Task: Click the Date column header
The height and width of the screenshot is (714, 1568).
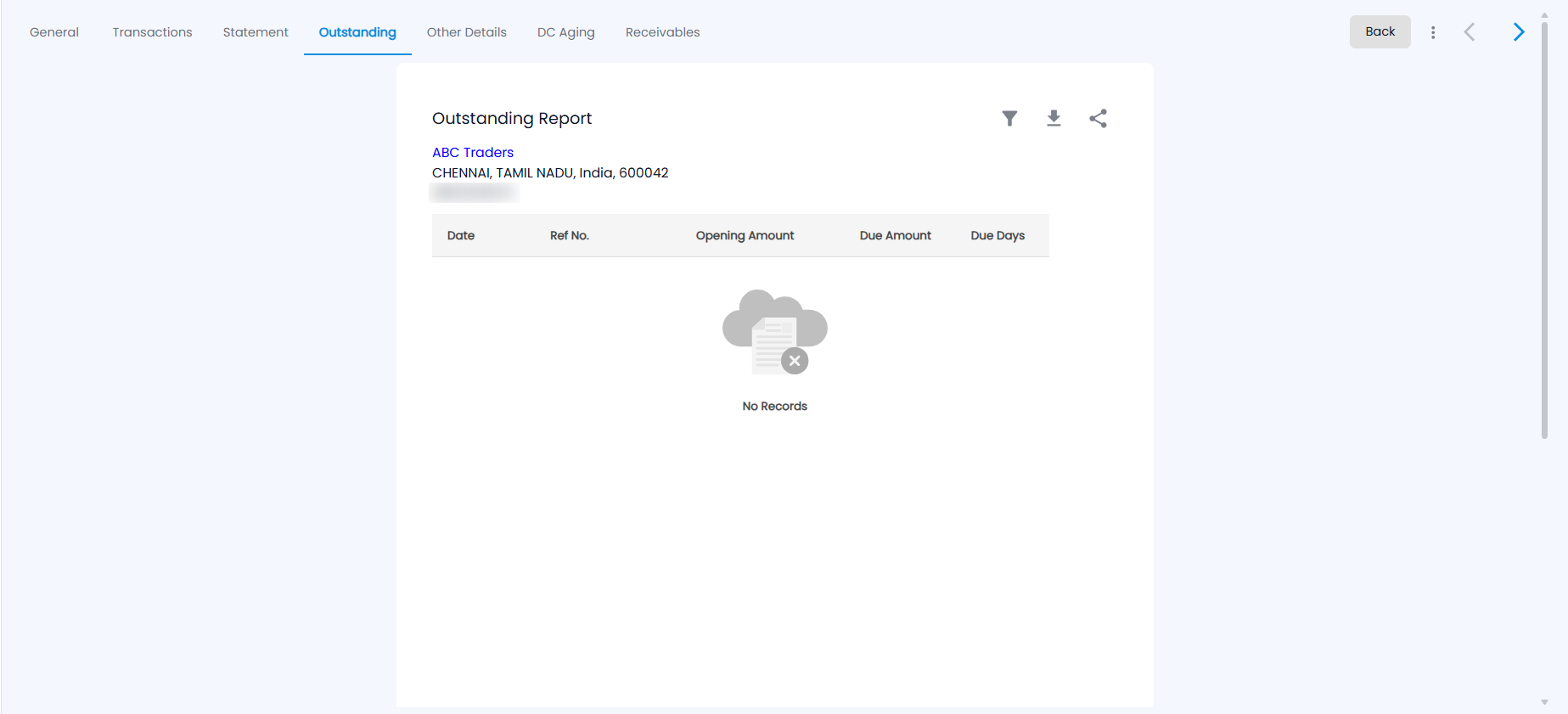Action: [x=461, y=235]
